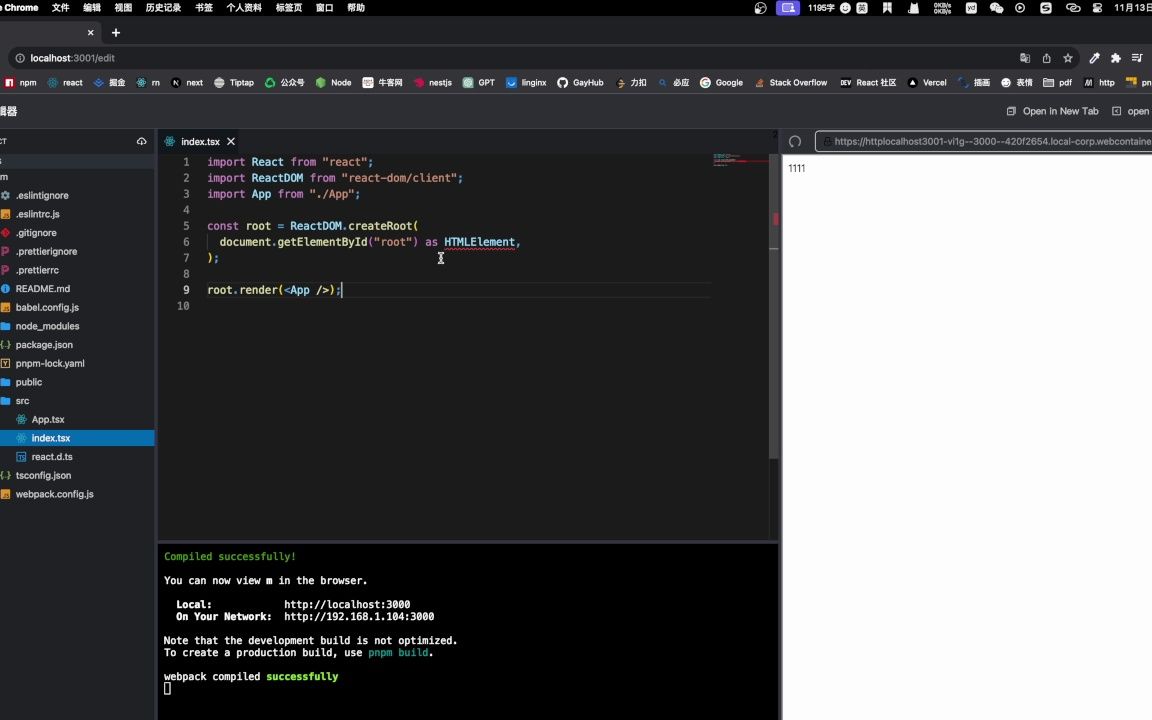The height and width of the screenshot is (720, 1152).
Task: Open the npm bookmark
Action: [21, 82]
